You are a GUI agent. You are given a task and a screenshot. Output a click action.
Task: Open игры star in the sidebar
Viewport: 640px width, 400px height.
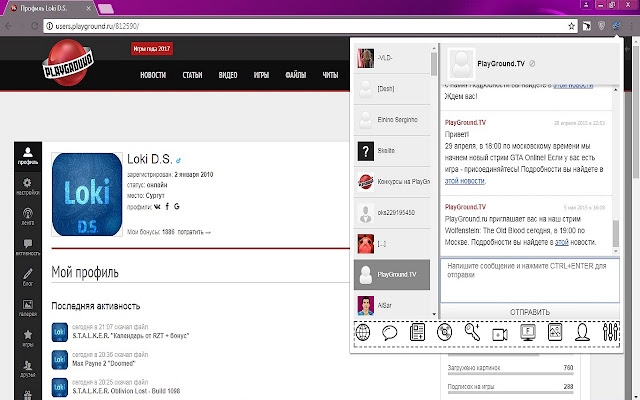[28, 339]
